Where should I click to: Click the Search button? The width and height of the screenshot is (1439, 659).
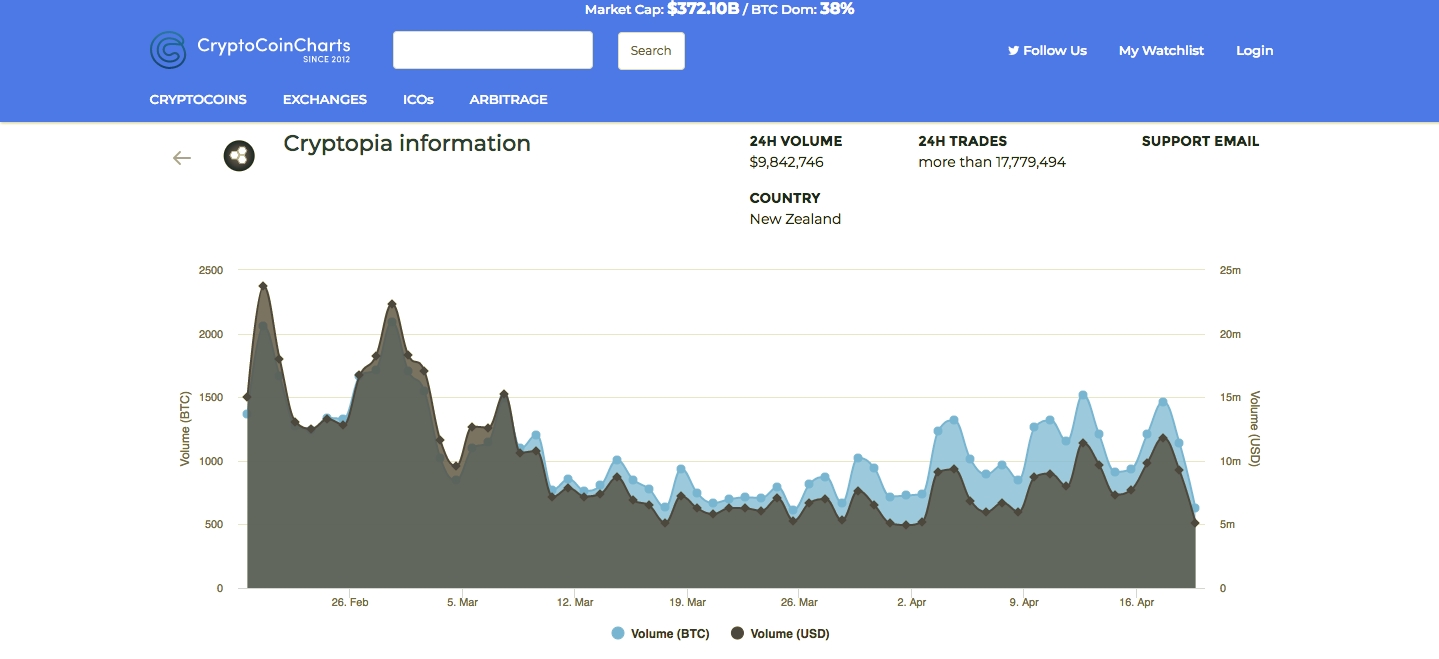pos(651,51)
